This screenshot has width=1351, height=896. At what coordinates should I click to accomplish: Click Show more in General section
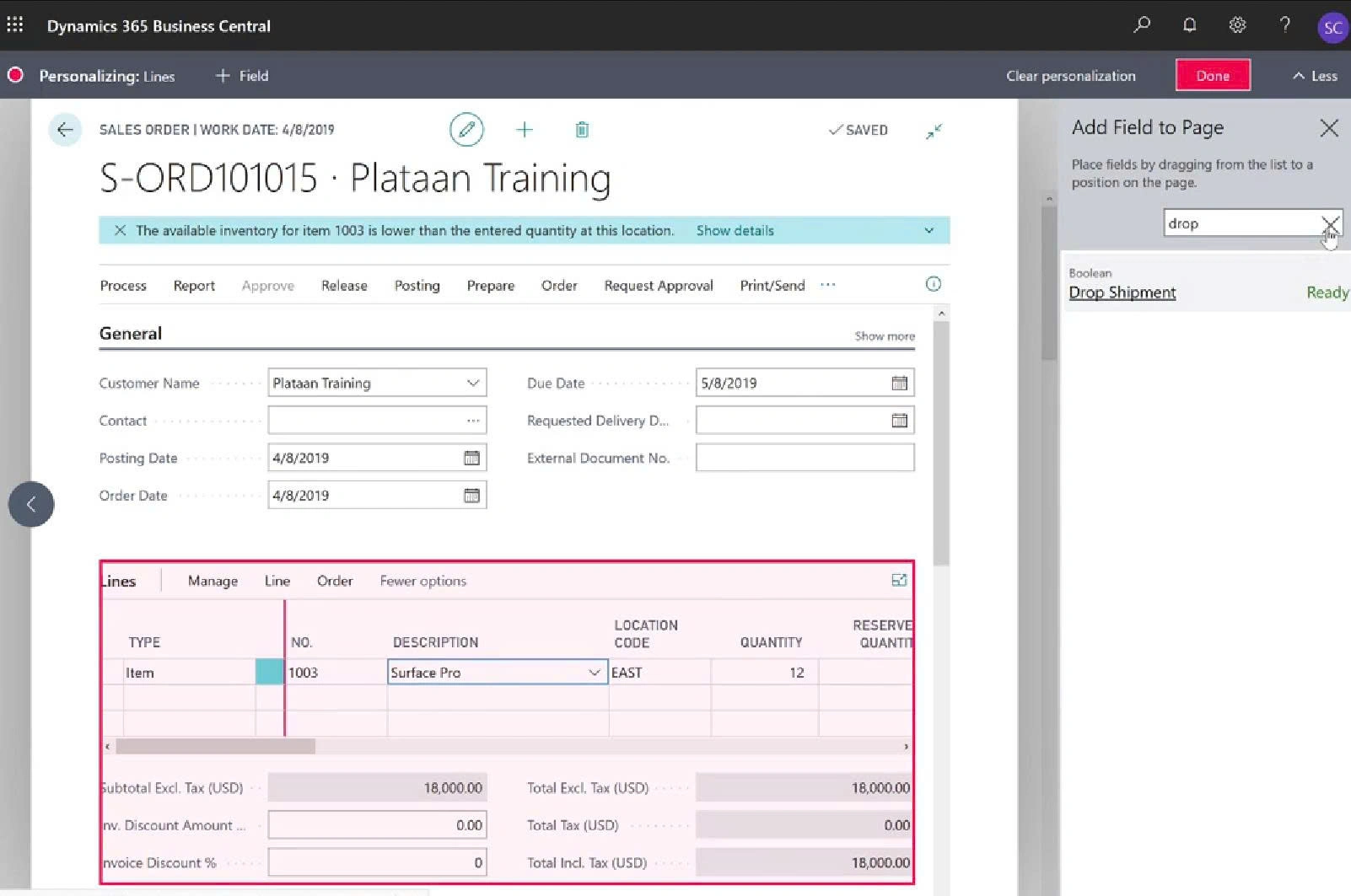[885, 335]
